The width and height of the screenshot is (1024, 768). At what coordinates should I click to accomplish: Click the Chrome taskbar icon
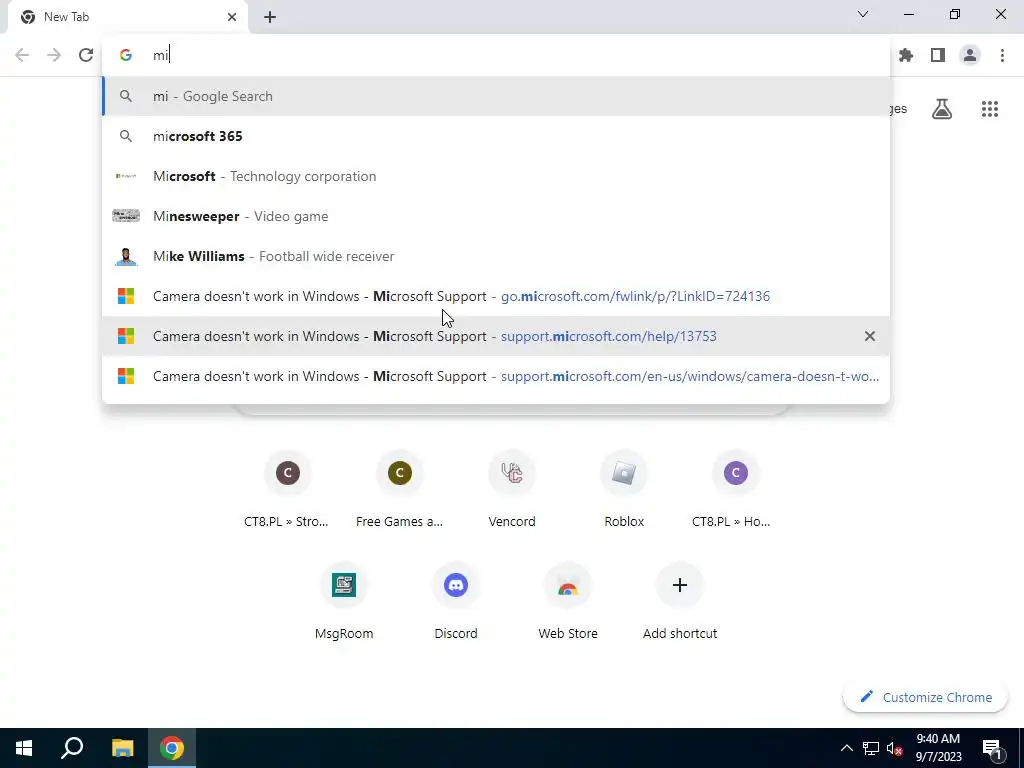(172, 748)
